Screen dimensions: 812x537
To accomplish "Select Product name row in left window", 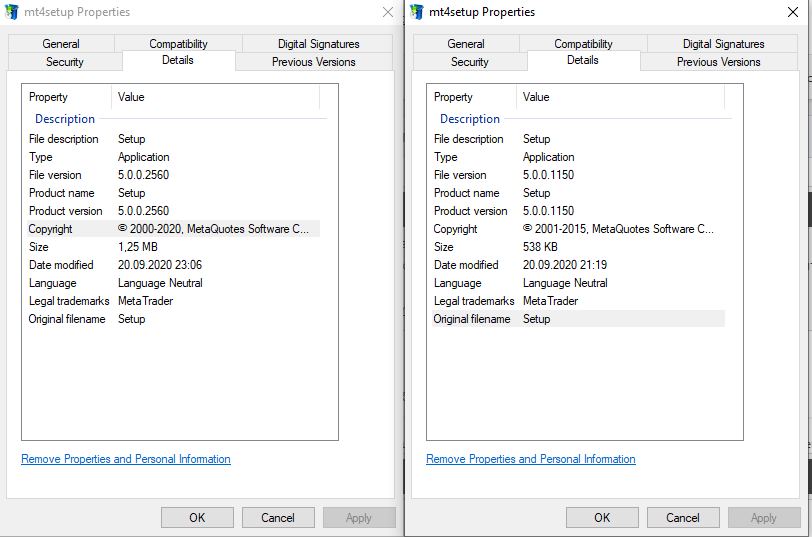I will 173,193.
